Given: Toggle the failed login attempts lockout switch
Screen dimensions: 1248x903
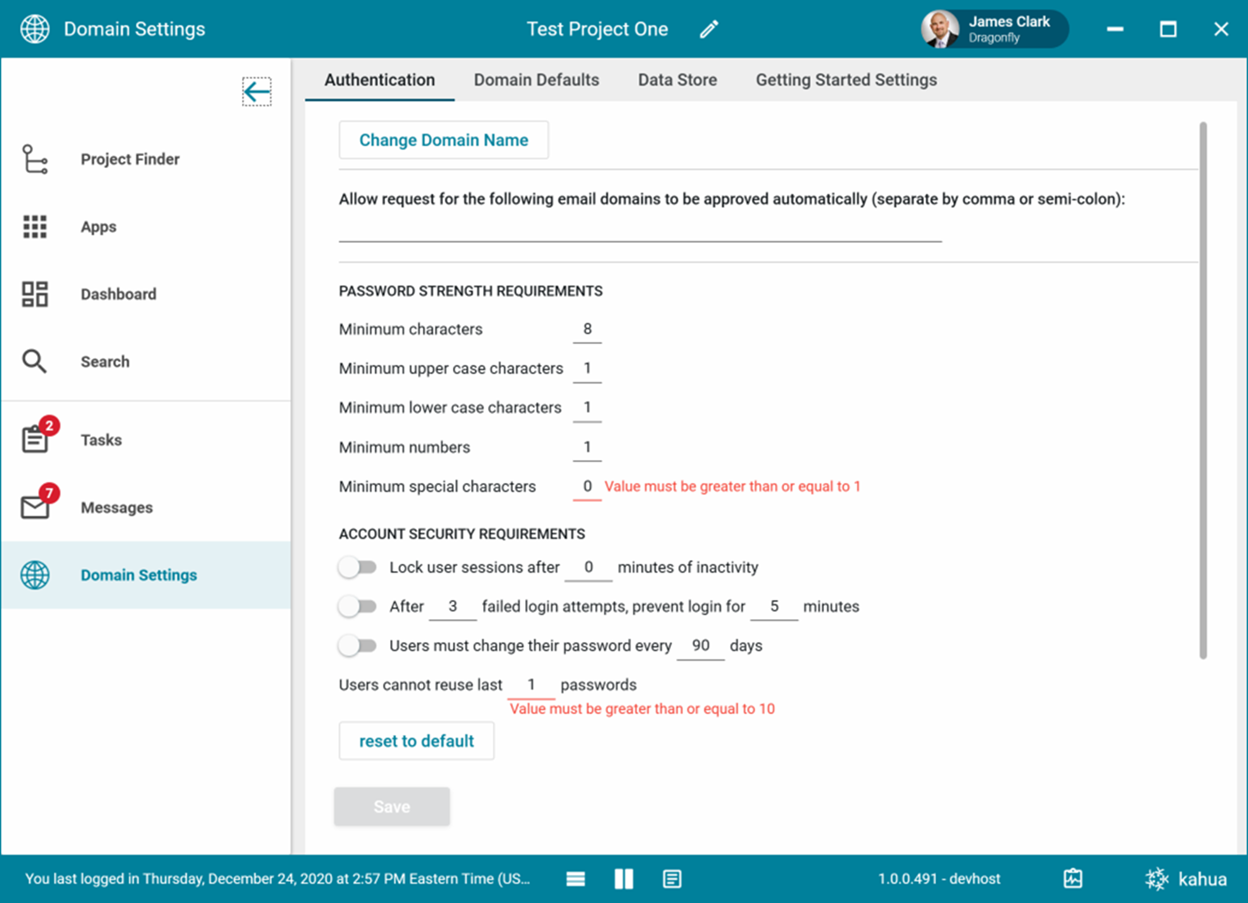Looking at the screenshot, I should tap(356, 607).
